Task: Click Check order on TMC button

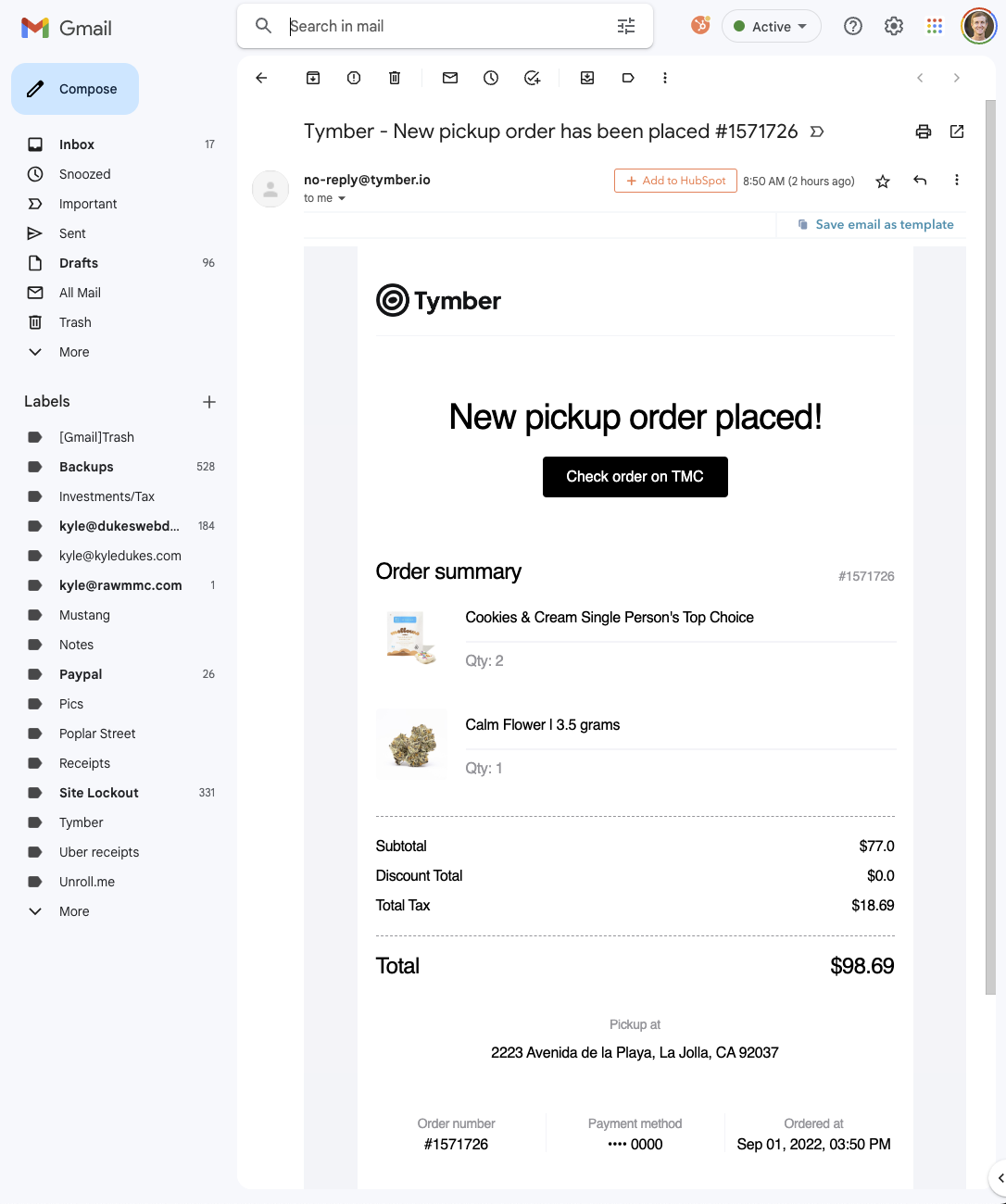Action: click(x=635, y=476)
